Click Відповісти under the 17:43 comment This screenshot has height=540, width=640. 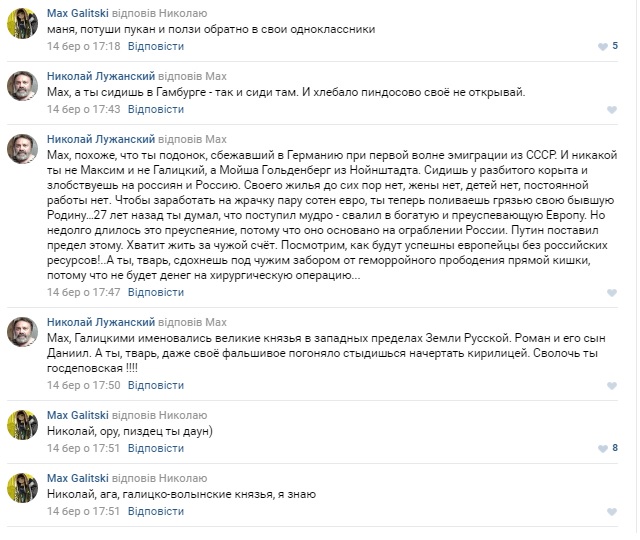click(x=156, y=109)
